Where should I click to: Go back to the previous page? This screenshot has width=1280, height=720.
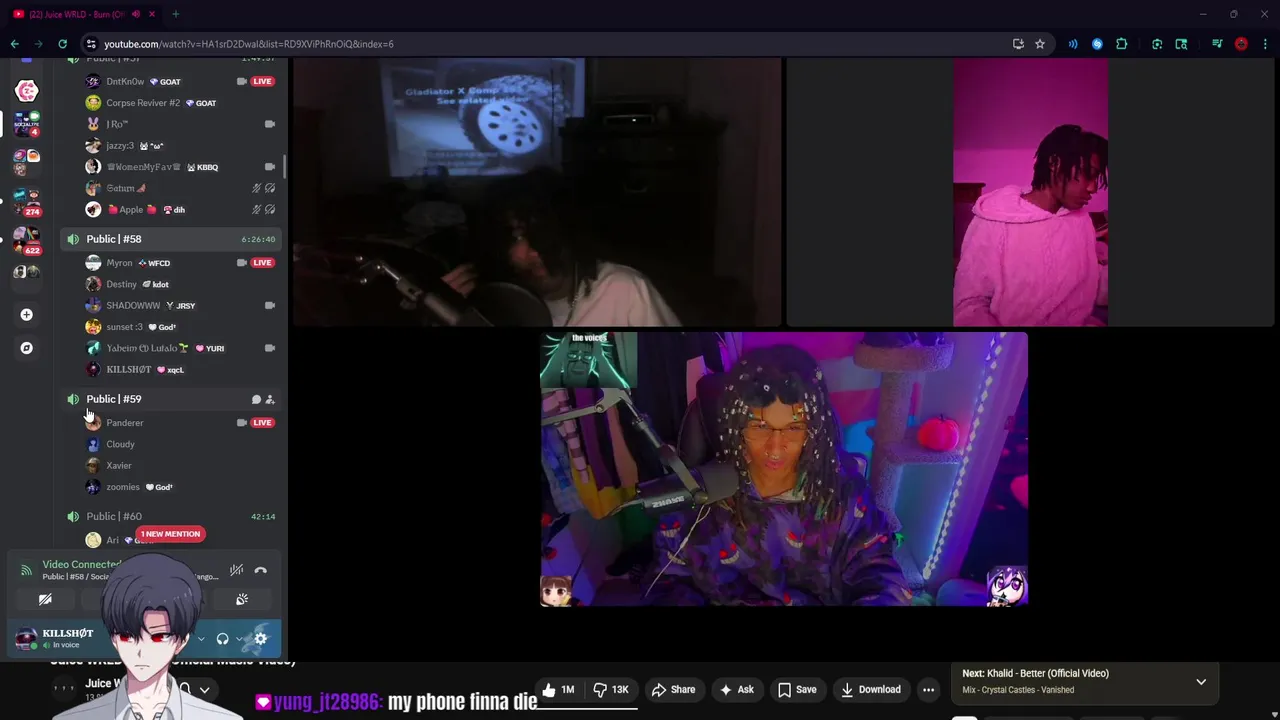tap(14, 44)
